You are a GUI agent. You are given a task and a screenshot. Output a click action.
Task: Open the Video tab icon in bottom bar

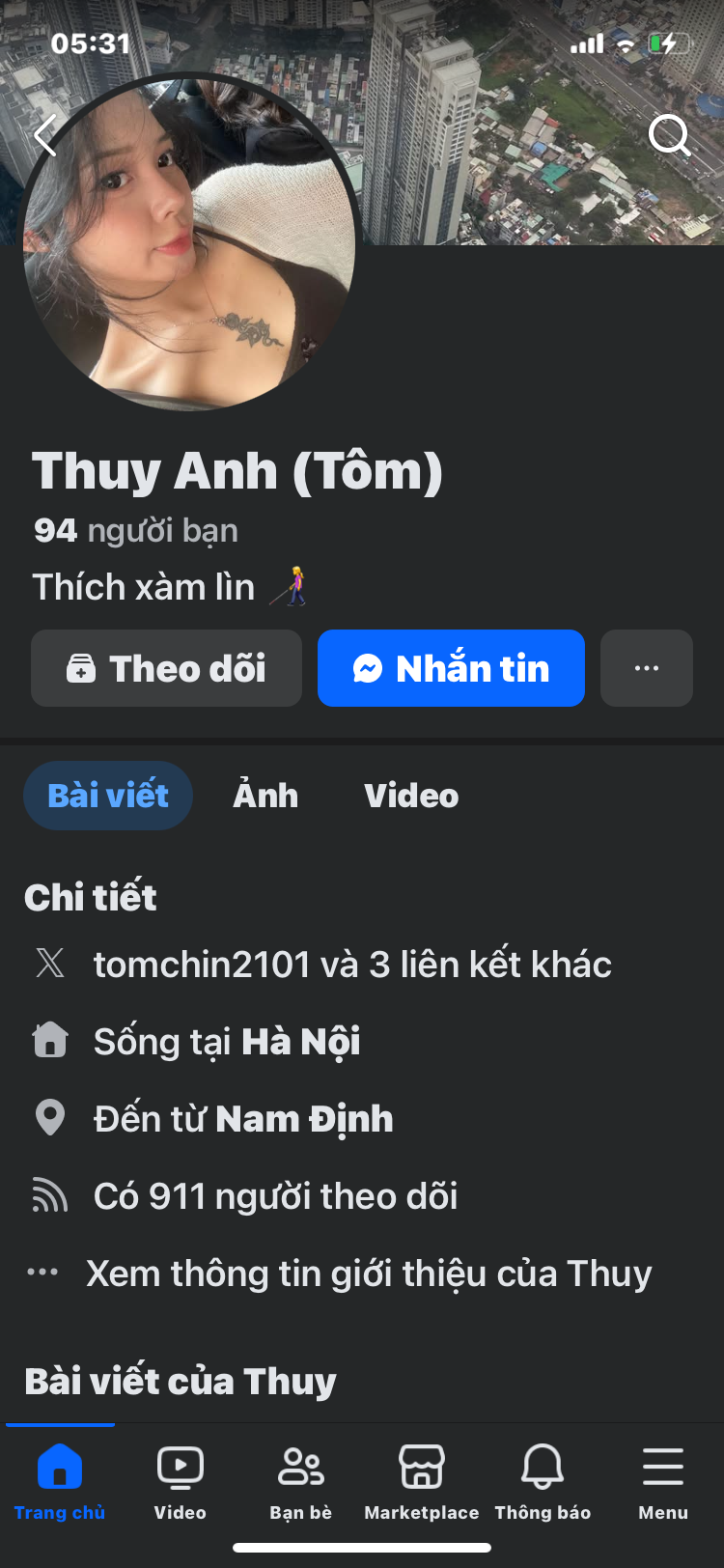tap(181, 1467)
